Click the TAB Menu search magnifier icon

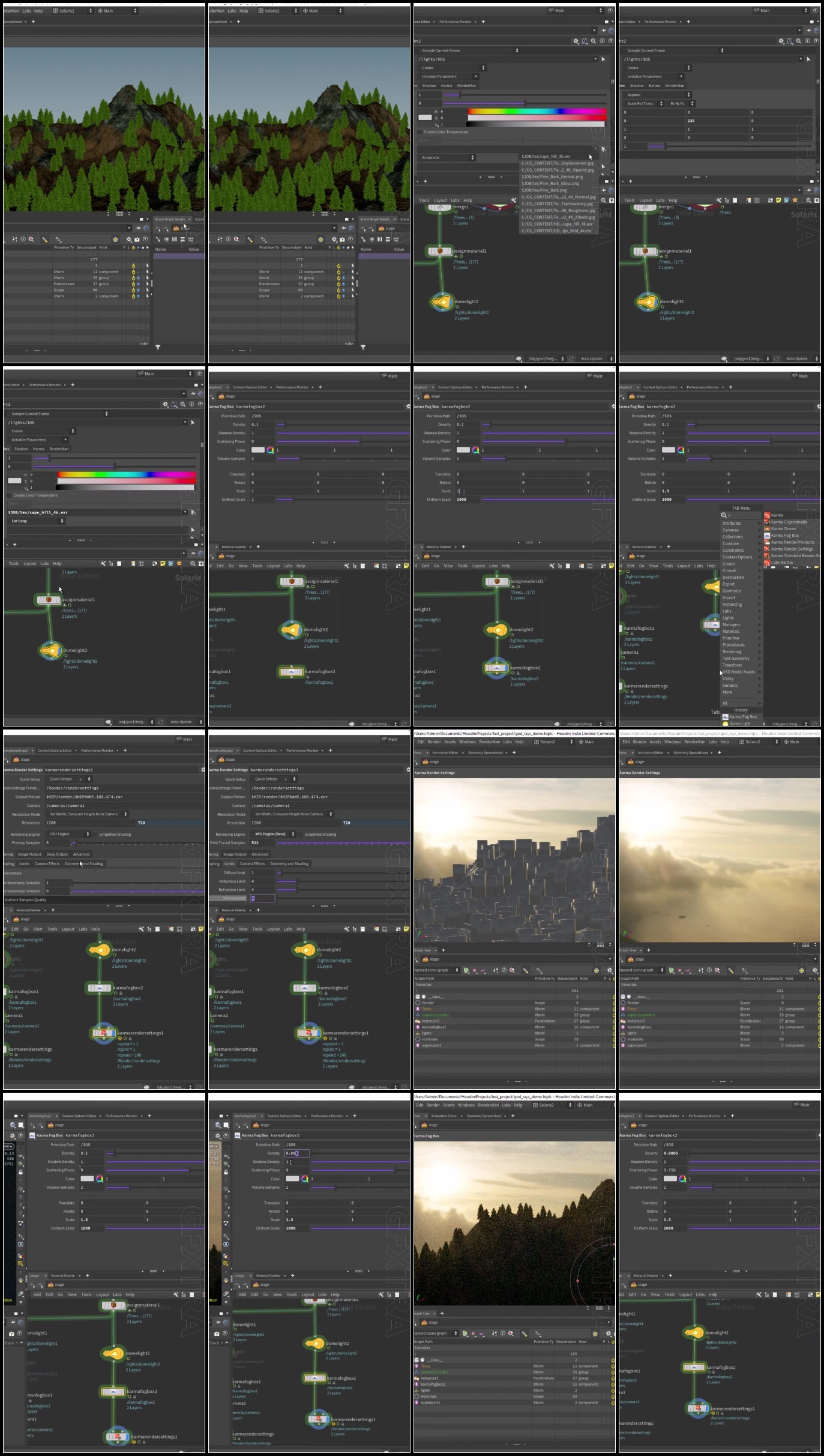tap(724, 515)
